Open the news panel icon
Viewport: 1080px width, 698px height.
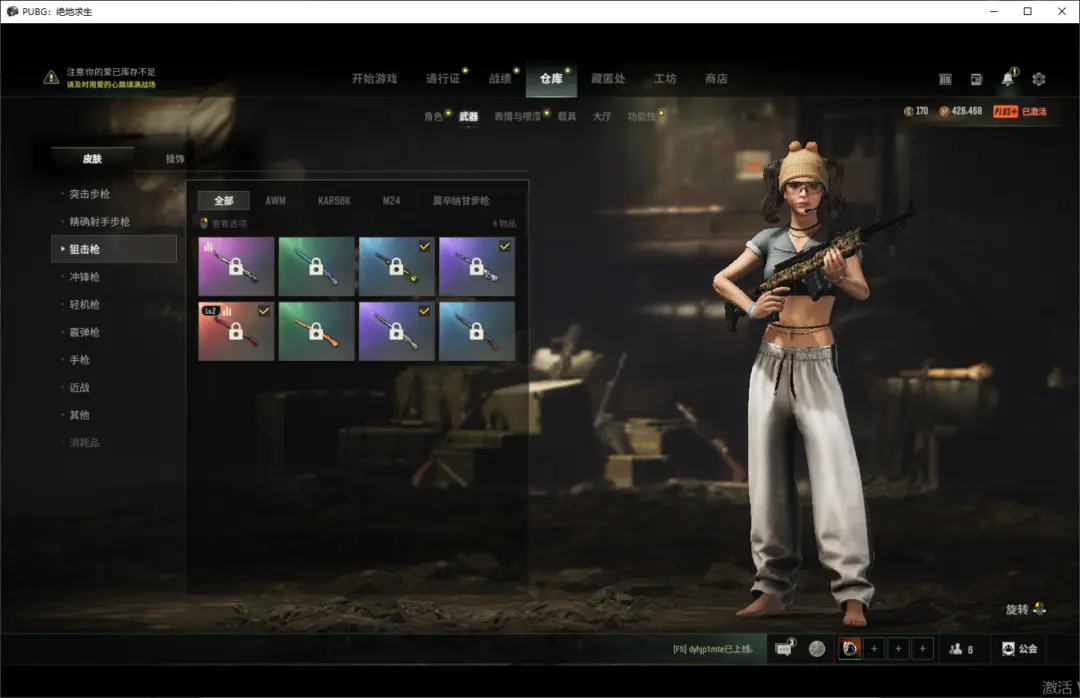point(977,79)
